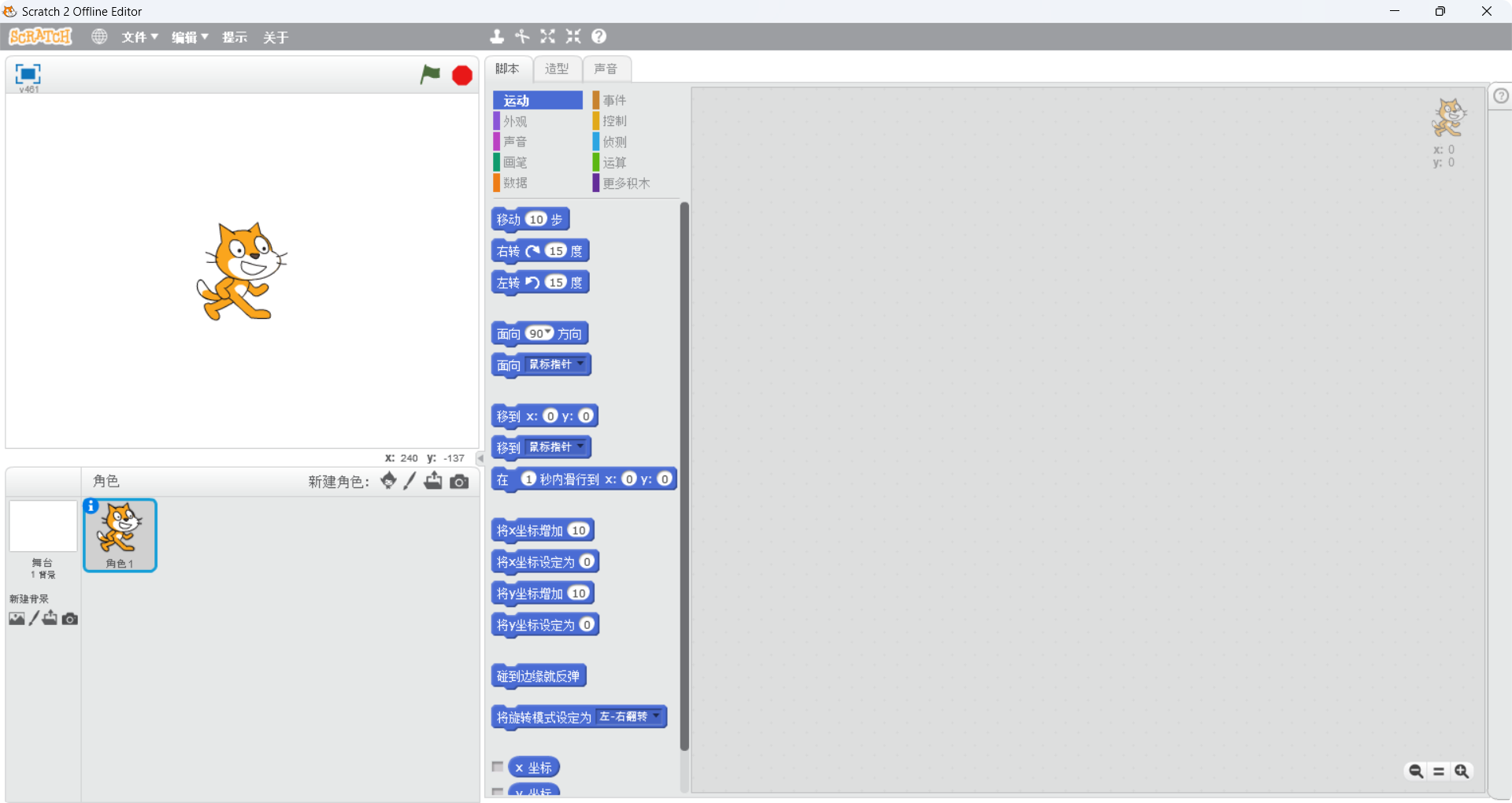Open the 移到 鼠标指针 dropdown

pyautogui.click(x=580, y=446)
